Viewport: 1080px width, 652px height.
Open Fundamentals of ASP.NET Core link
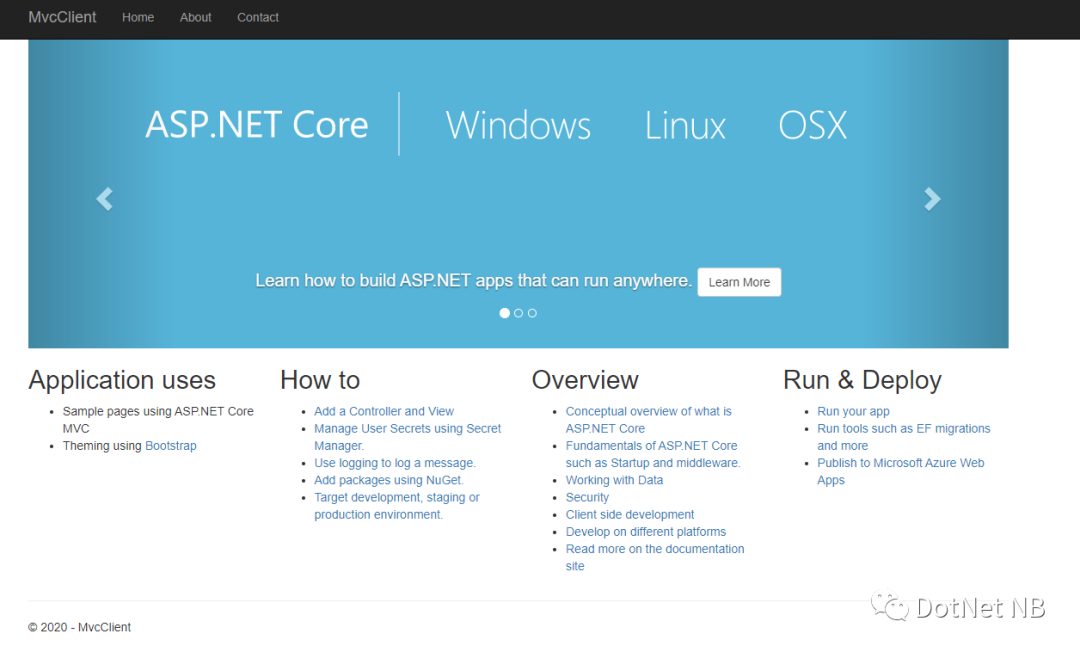tap(653, 454)
